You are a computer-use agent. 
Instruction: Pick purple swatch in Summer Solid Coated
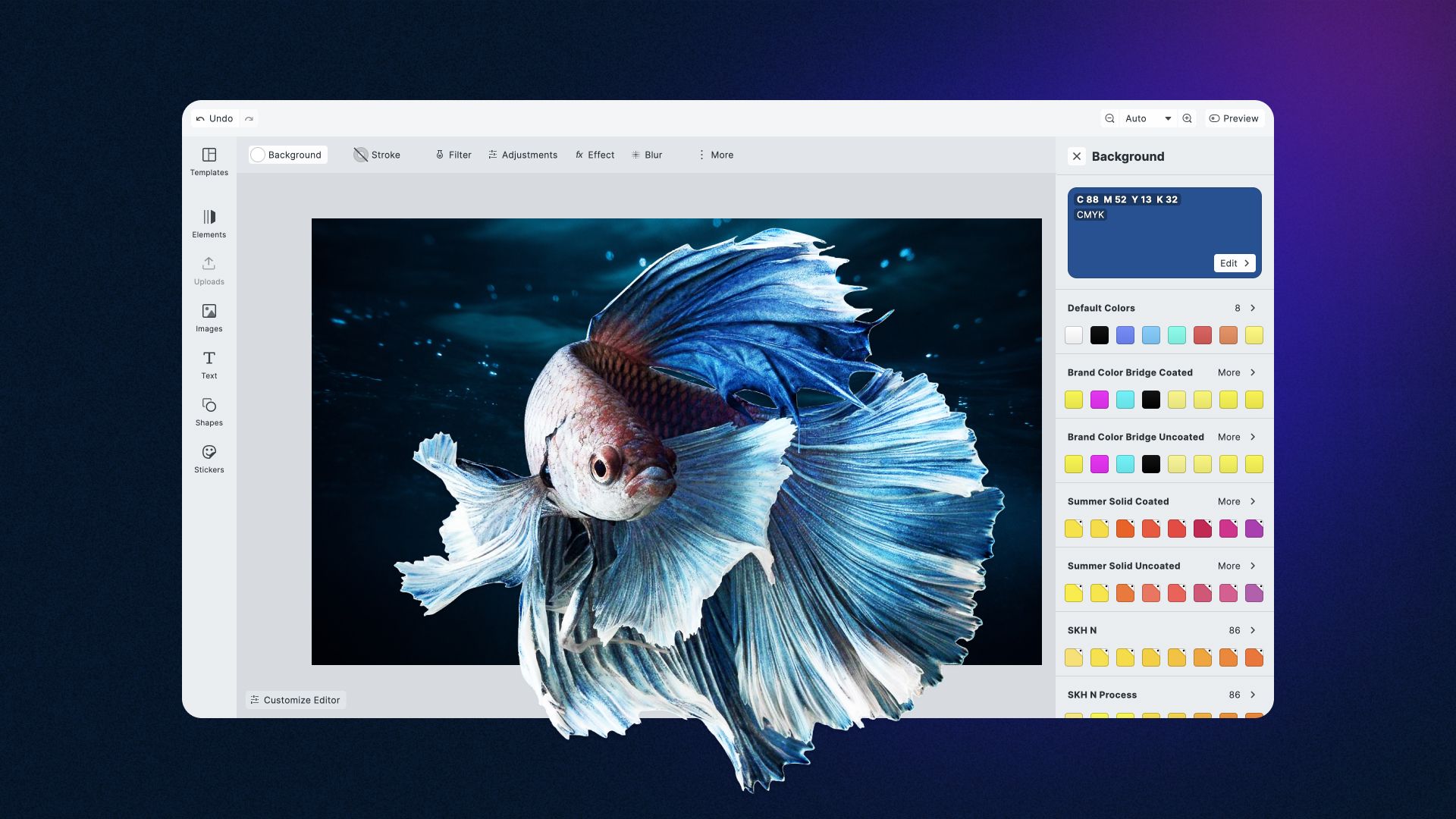[x=1254, y=529]
